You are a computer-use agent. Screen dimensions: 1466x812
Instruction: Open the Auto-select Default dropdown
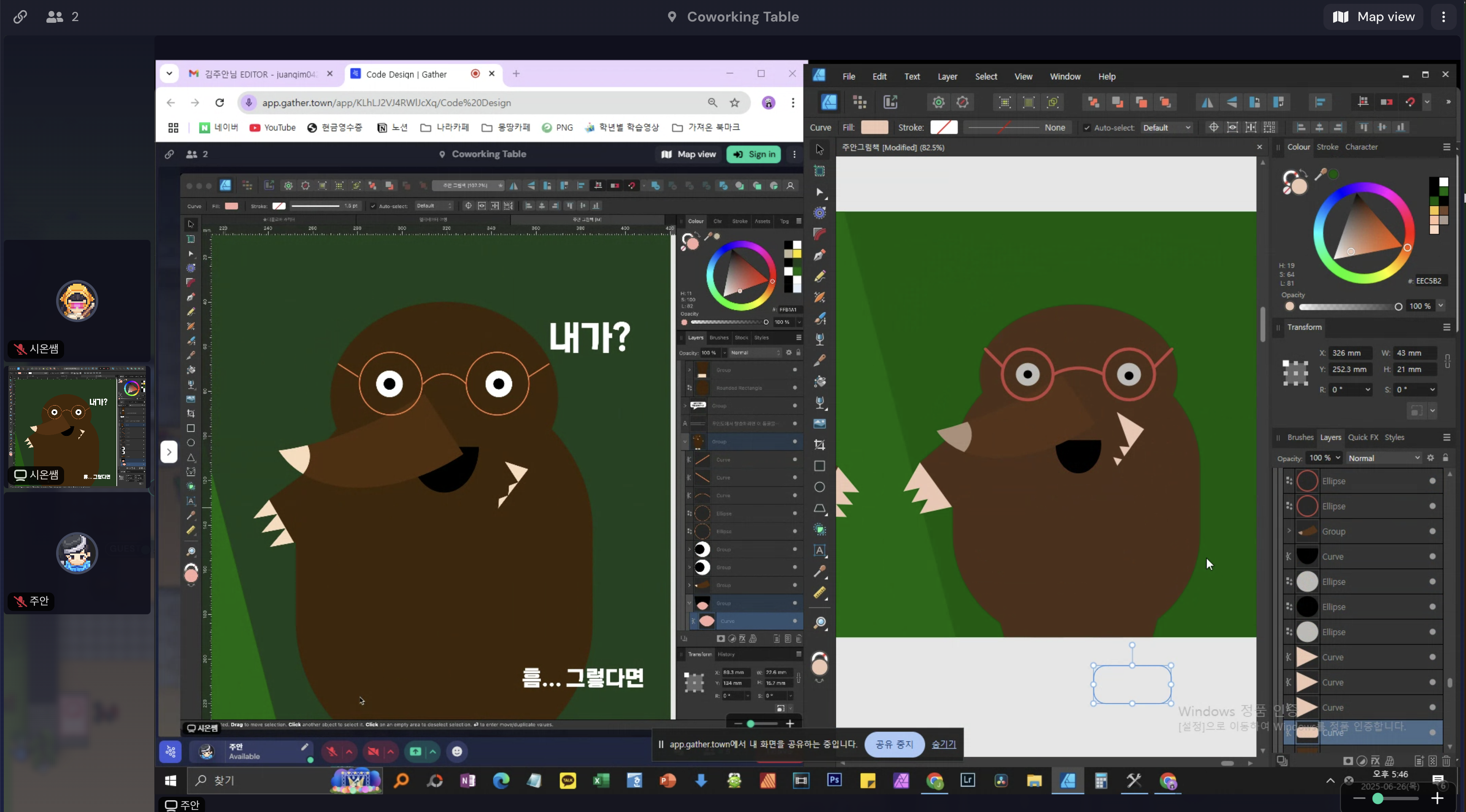click(1166, 127)
